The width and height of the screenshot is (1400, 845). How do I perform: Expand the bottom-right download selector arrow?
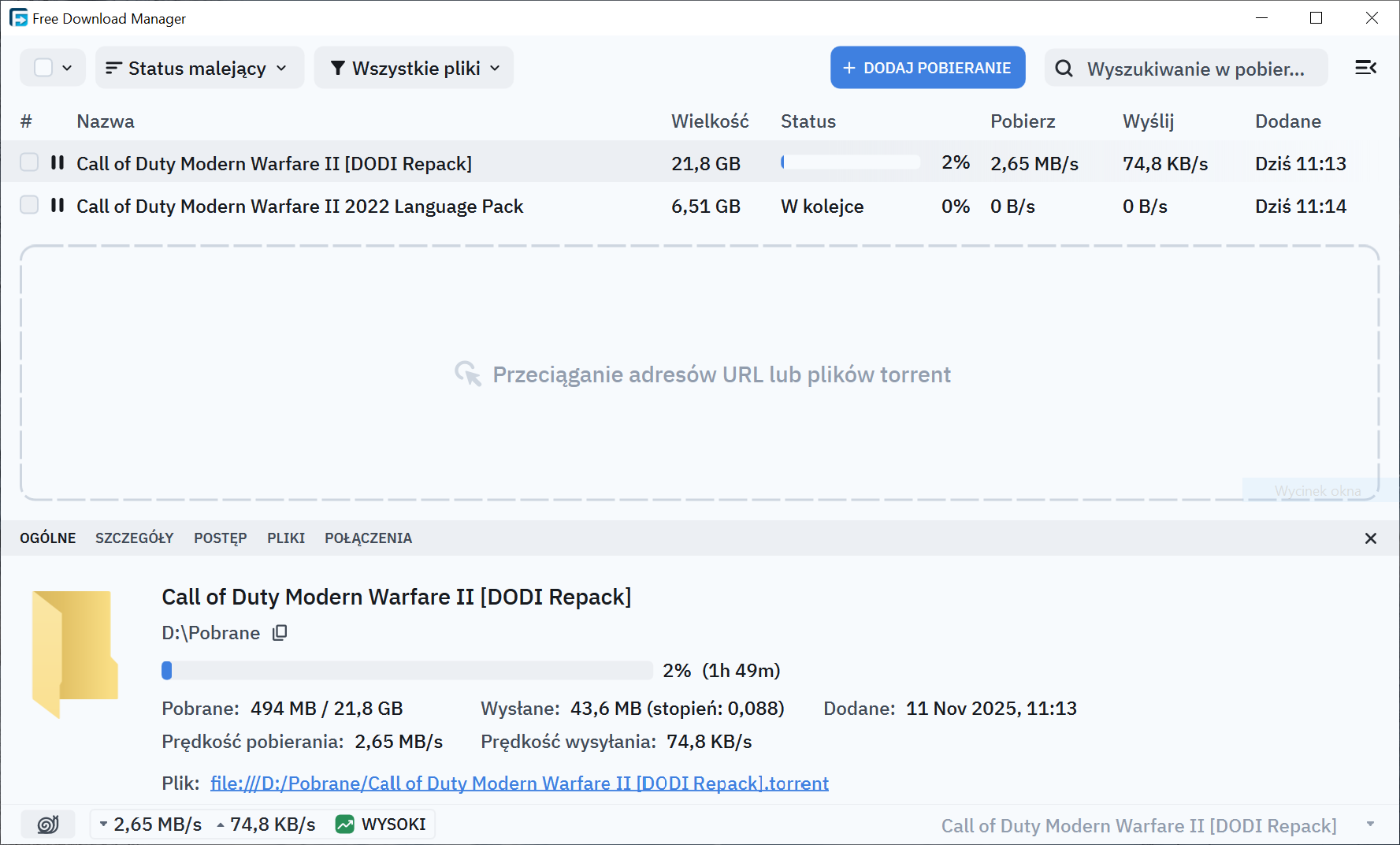[x=1370, y=825]
